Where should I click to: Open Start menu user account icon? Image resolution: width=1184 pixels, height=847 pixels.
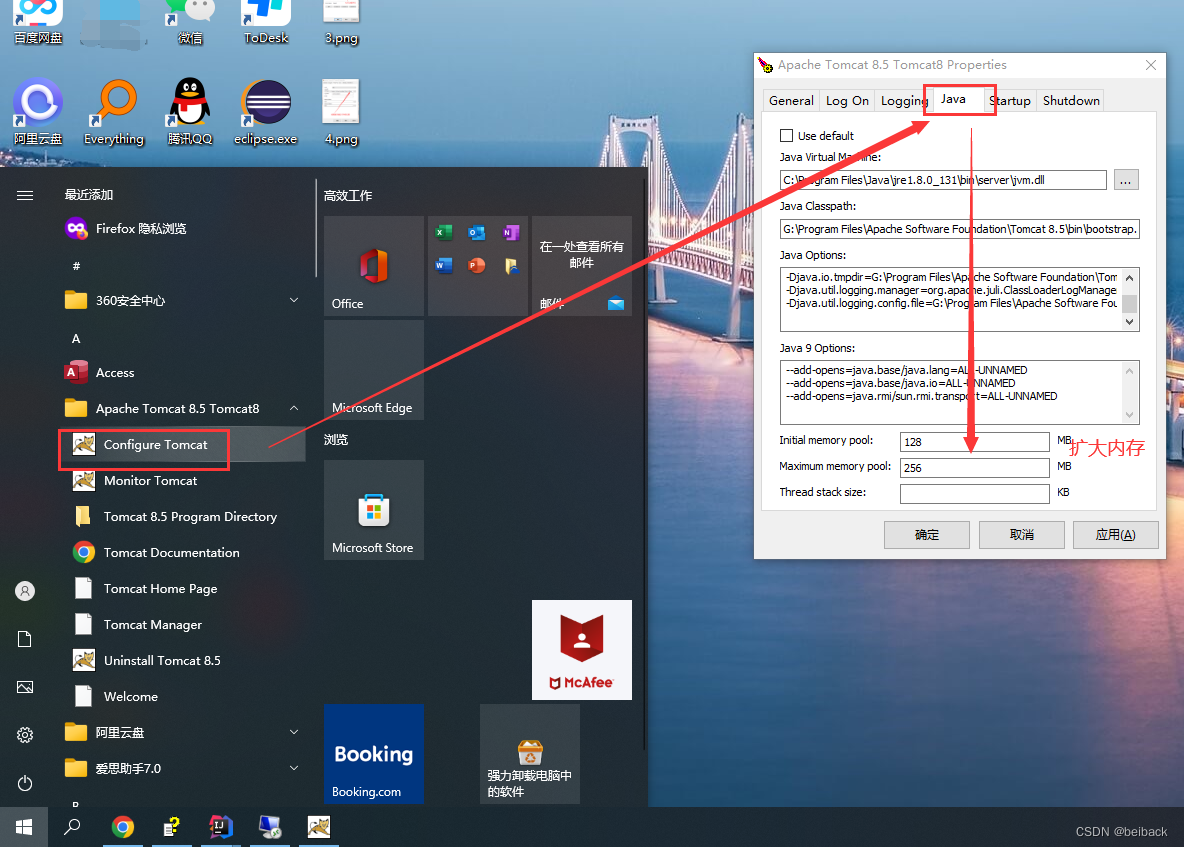25,590
